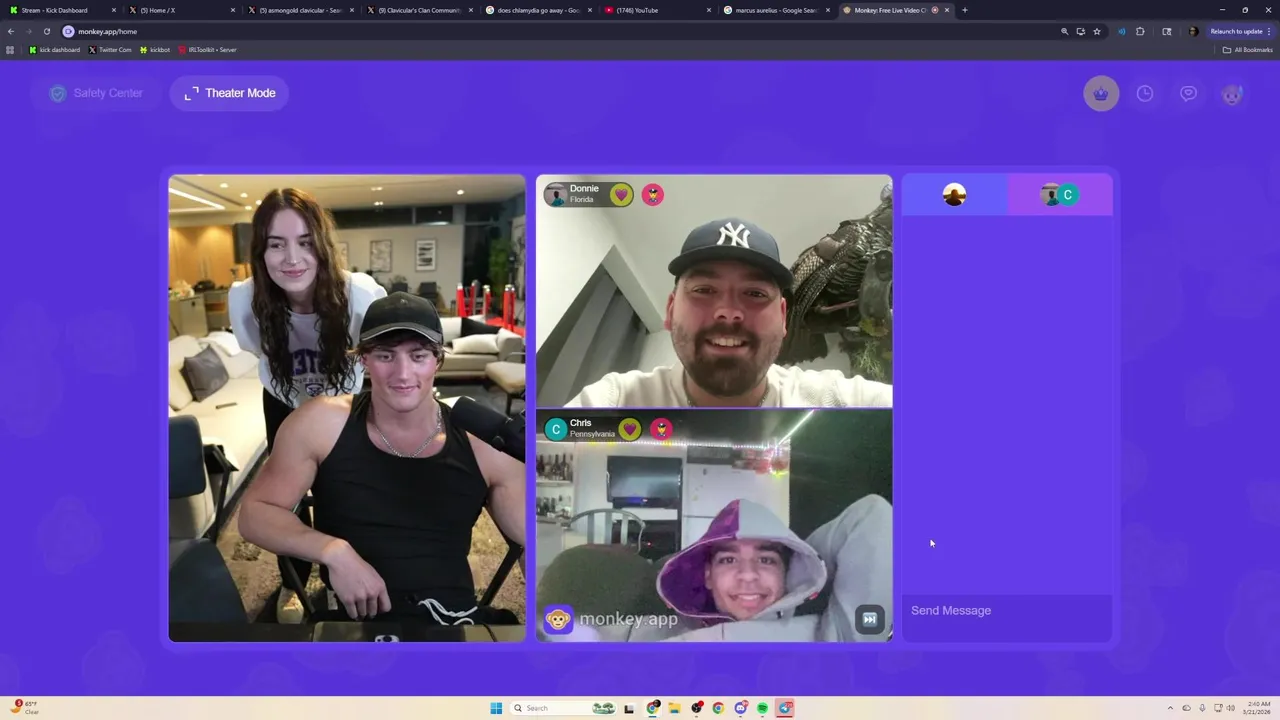Open the apps grid in bookmarks bar
The image size is (1280, 720).
click(11, 49)
